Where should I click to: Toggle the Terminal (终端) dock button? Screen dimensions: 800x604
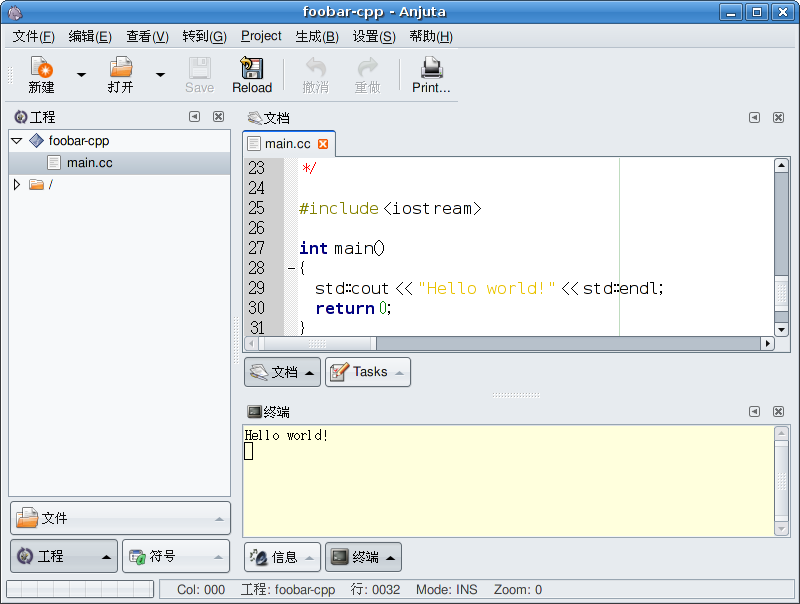point(363,557)
